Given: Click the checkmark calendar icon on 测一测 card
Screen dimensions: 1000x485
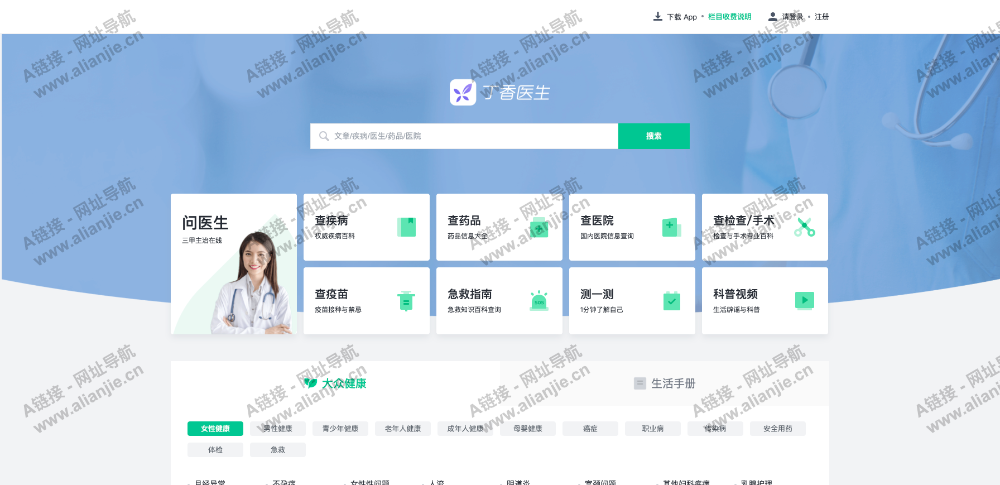Looking at the screenshot, I should [672, 301].
